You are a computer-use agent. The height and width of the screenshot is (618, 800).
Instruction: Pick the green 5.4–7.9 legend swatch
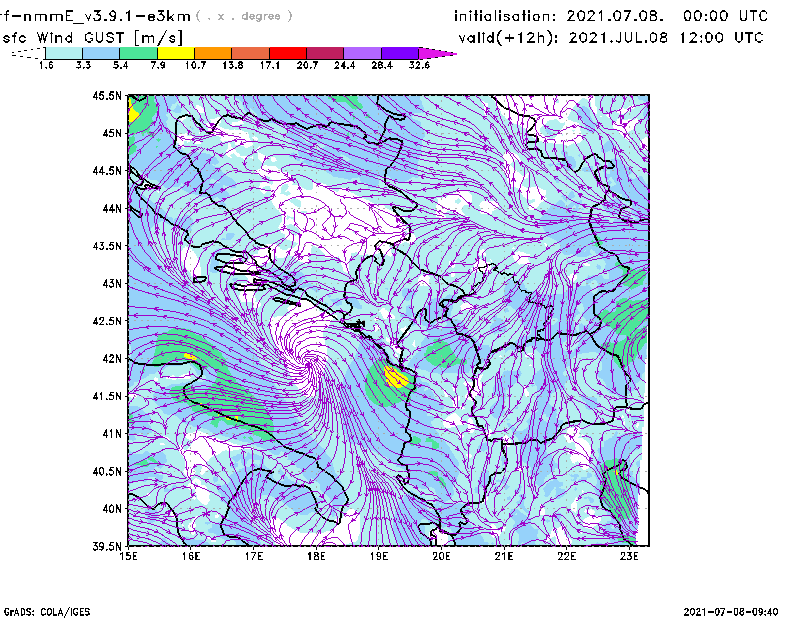click(x=138, y=53)
